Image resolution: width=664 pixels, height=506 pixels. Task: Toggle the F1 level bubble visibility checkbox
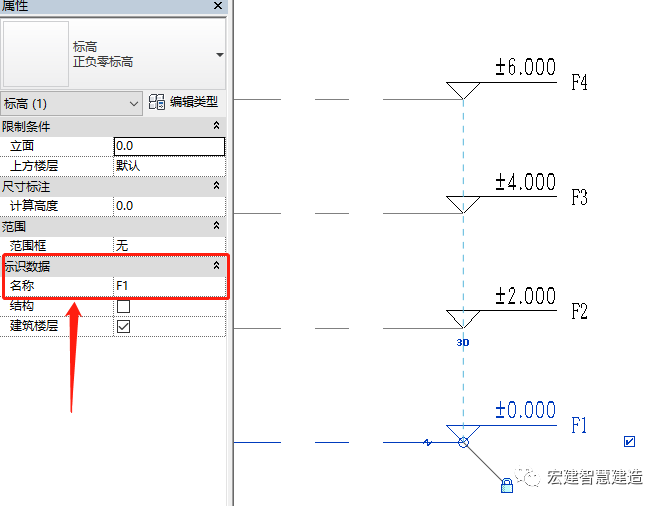click(629, 442)
